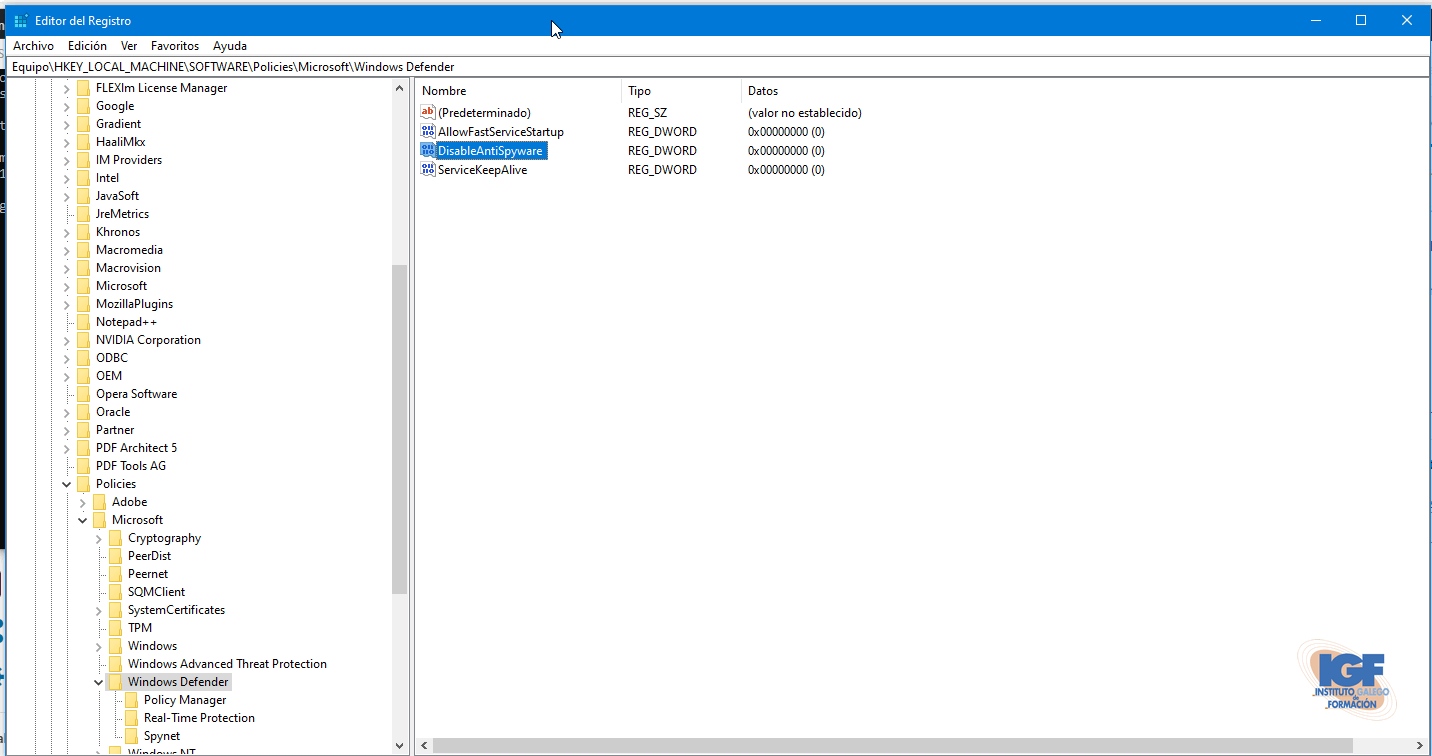Click the "(valor no establecido)" data cell
The height and width of the screenshot is (756, 1432).
click(x=804, y=113)
